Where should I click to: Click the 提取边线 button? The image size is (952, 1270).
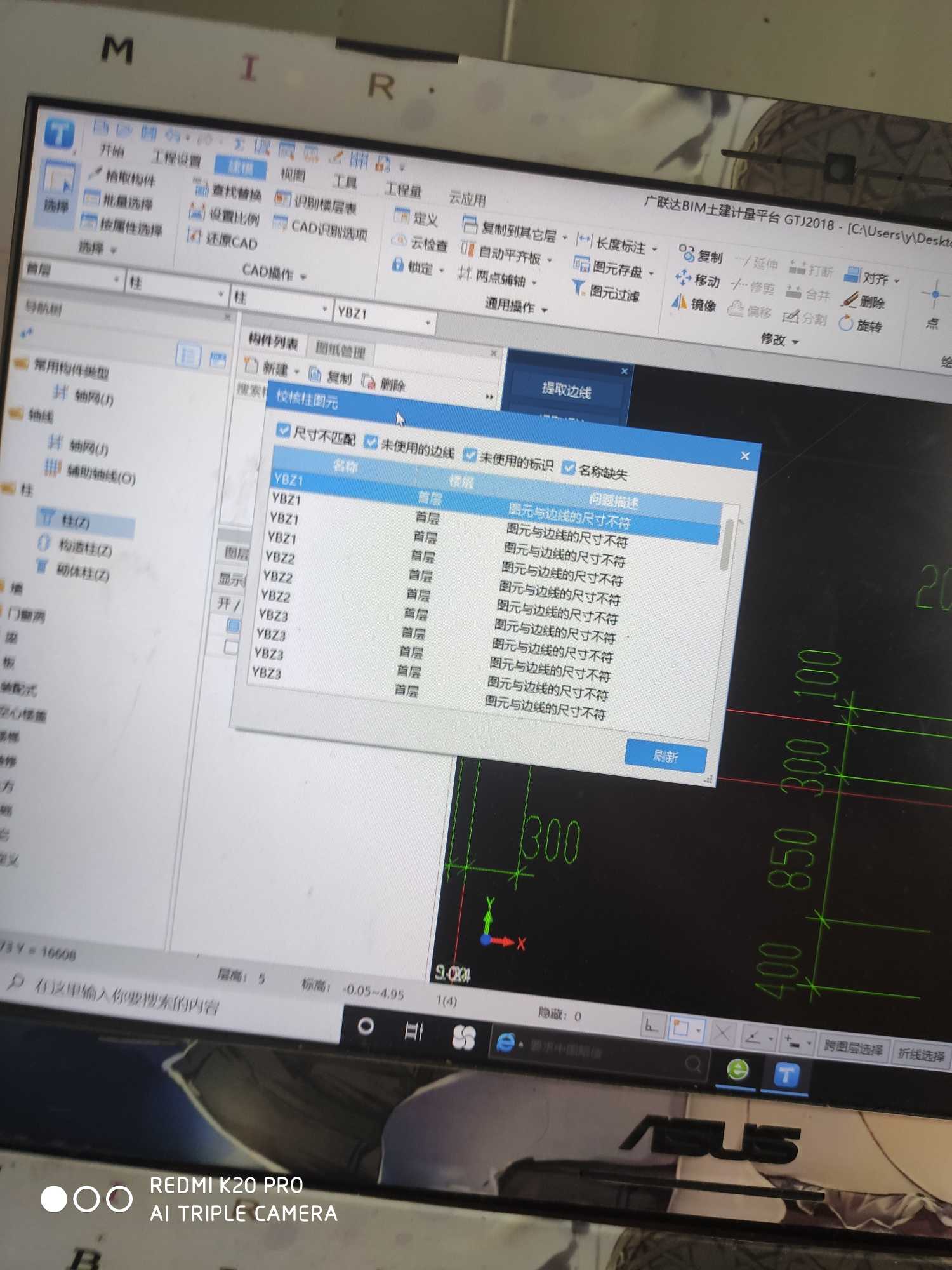[566, 391]
